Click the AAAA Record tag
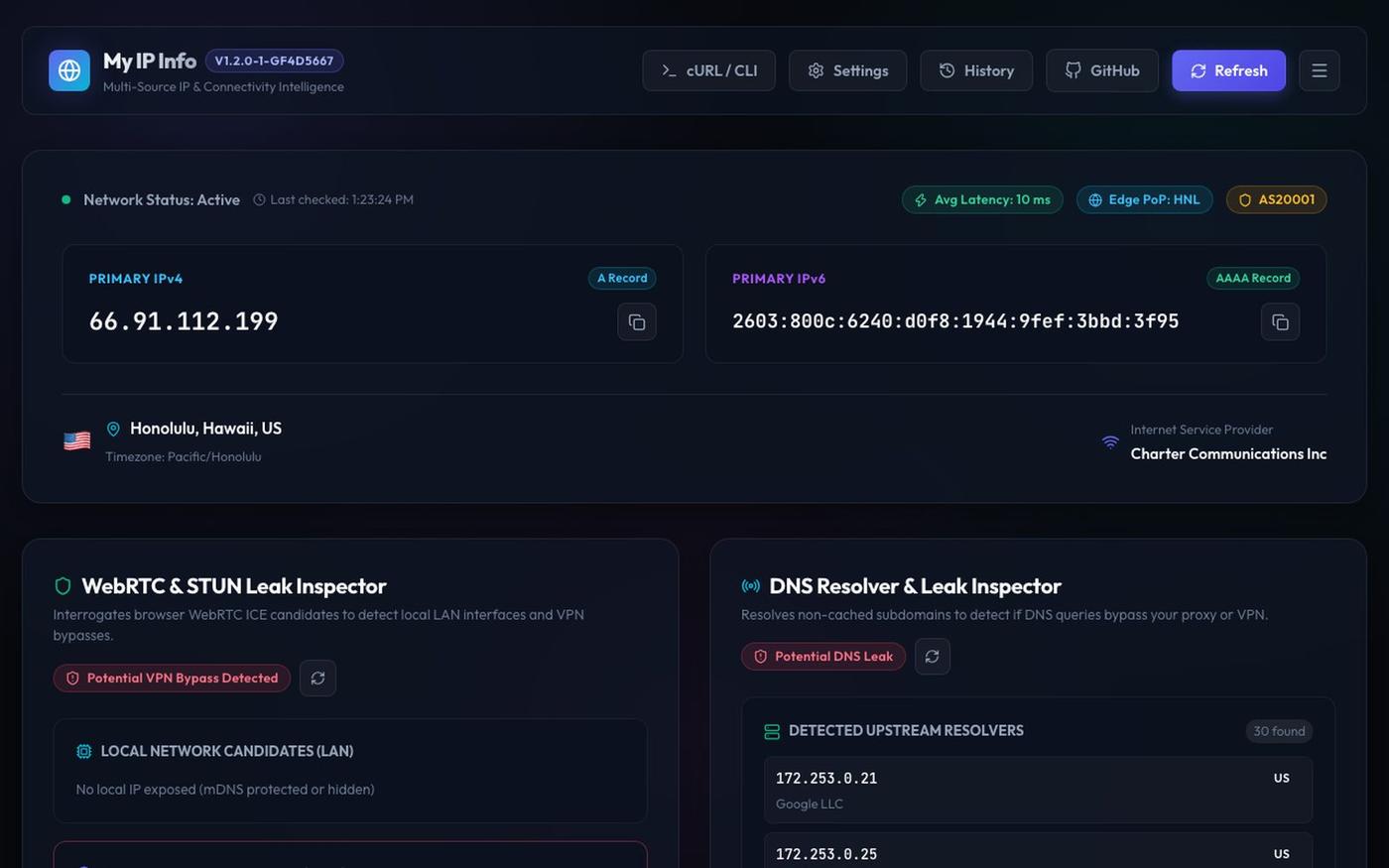1389x868 pixels. (1253, 278)
